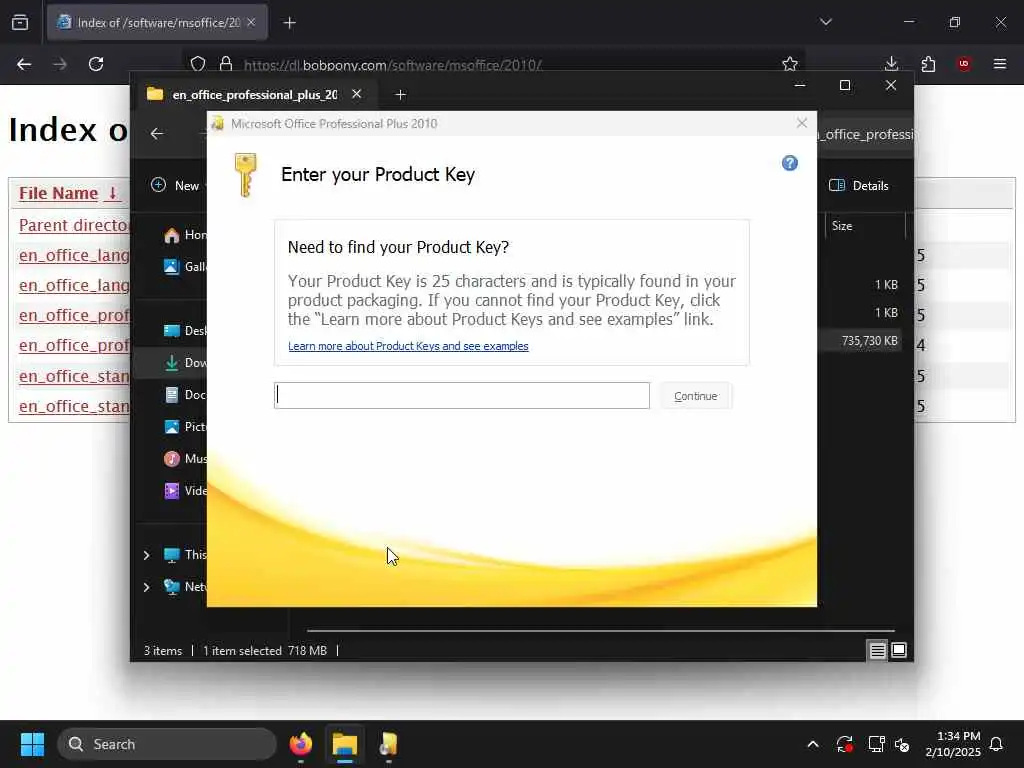Screen dimensions: 1024x768
Task: Expand Network in Explorer tree
Action: 146,587
